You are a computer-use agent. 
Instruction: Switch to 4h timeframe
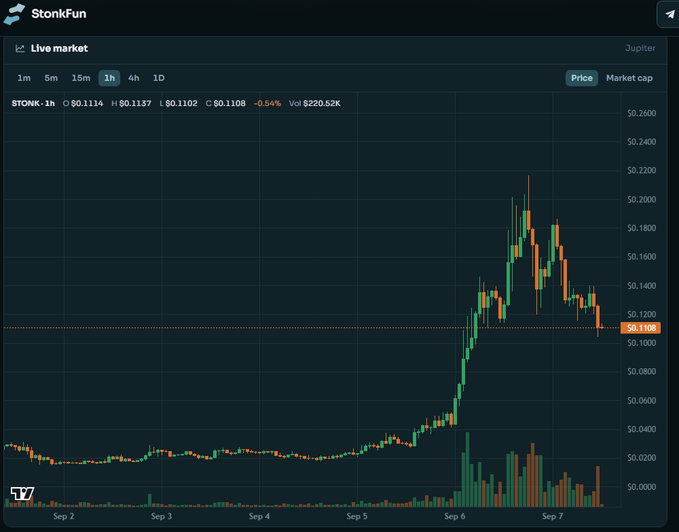point(133,78)
